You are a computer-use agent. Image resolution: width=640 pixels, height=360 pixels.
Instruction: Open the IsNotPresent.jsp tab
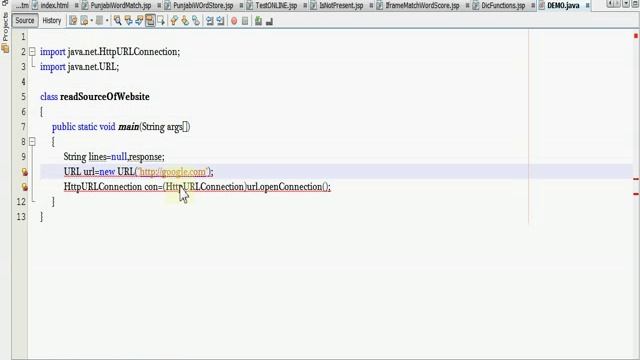click(341, 5)
